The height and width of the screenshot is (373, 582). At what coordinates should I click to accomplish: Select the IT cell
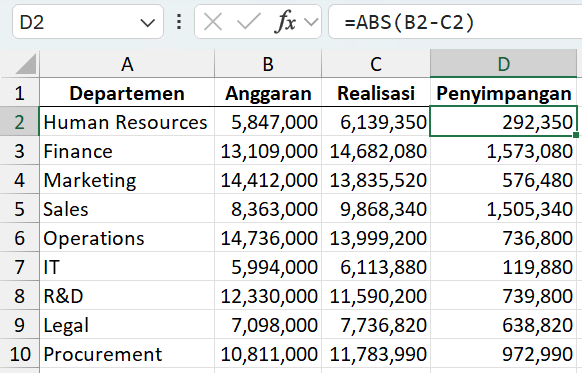click(127, 266)
